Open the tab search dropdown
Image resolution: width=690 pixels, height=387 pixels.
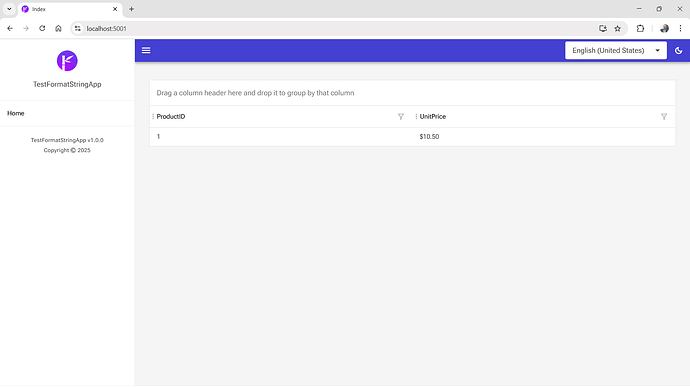point(9,9)
